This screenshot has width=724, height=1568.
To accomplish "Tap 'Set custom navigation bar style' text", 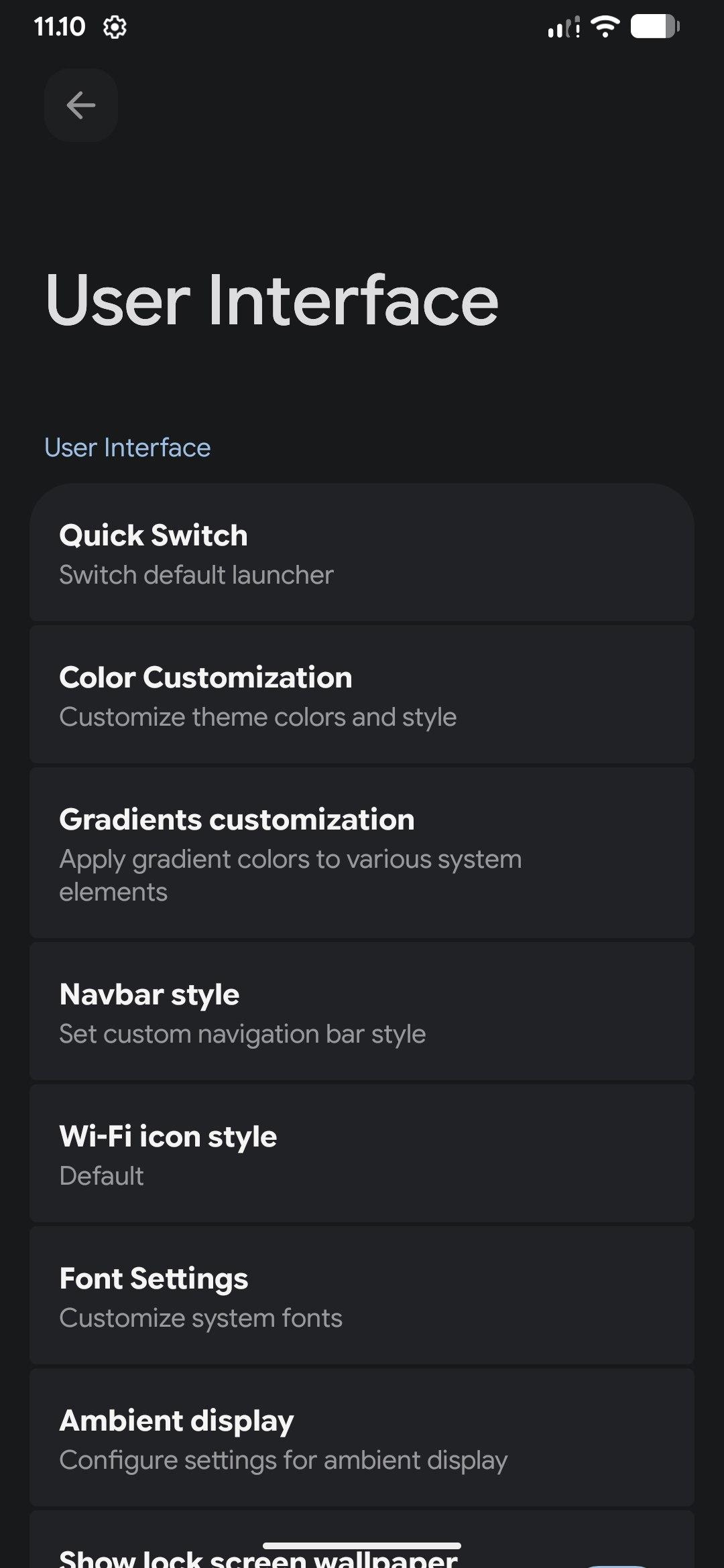I will point(242,1034).
